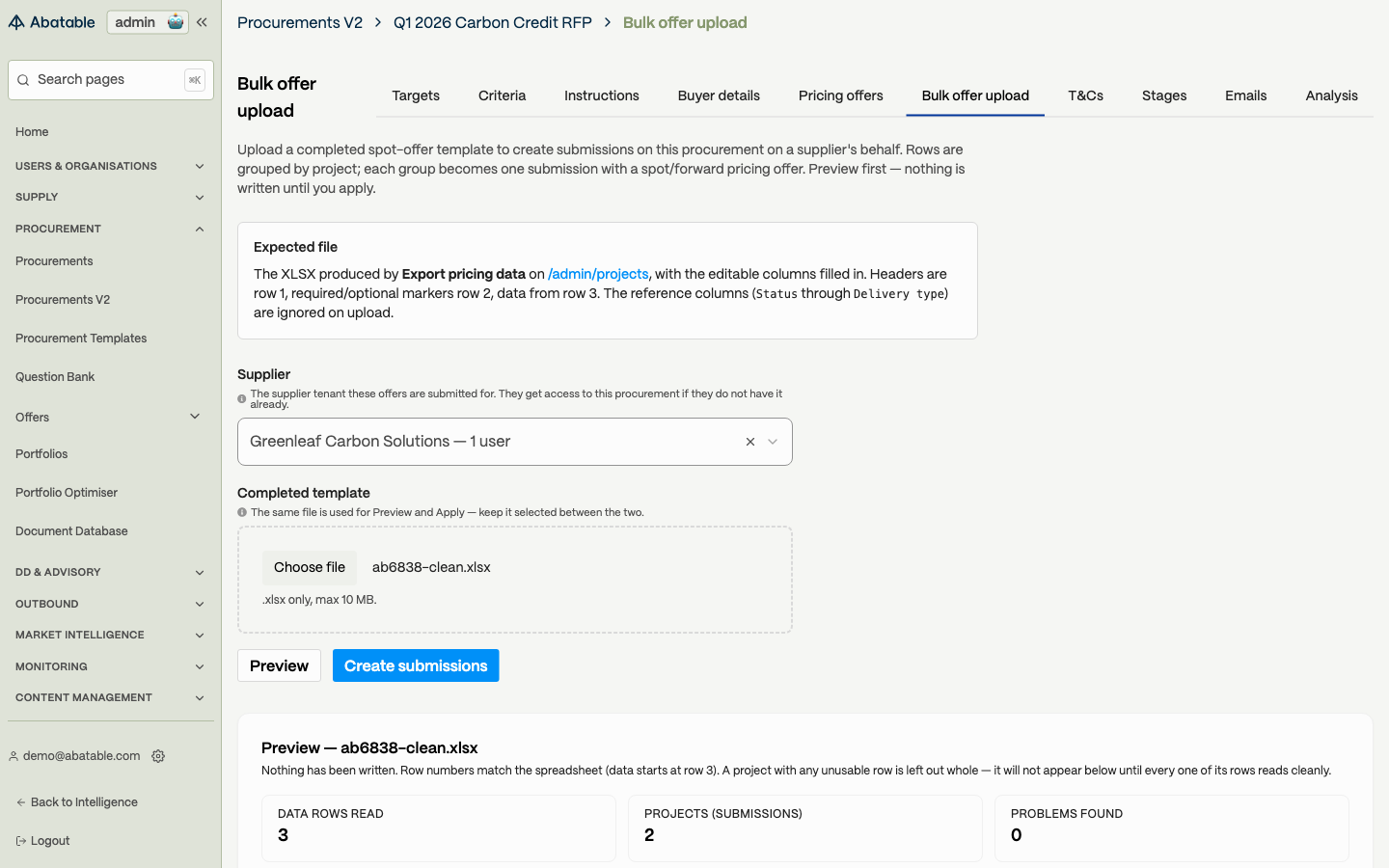Expand the Offers submenu
Viewport: 1389px width, 868px height.
(x=195, y=417)
